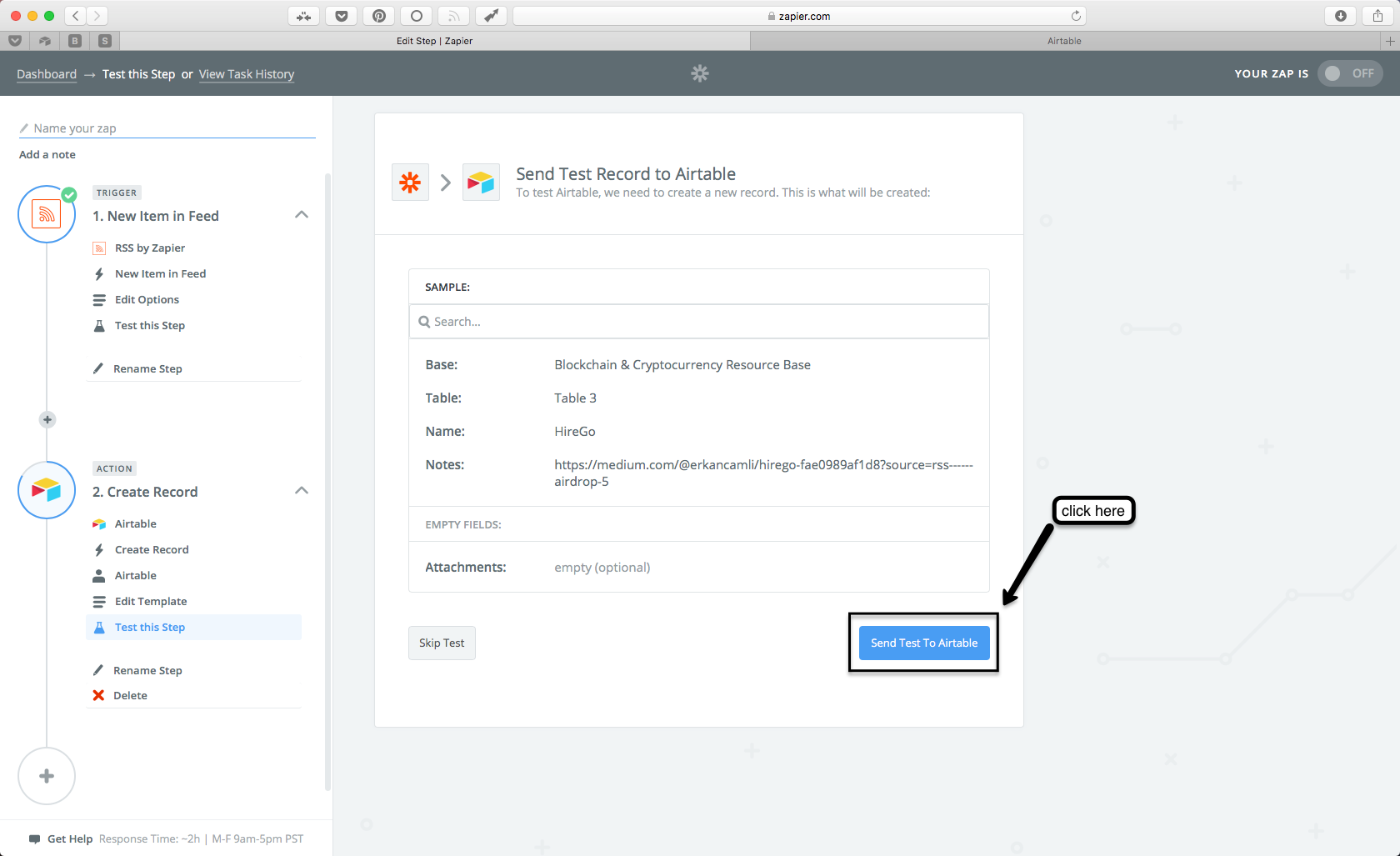This screenshot has width=1400, height=856.
Task: Click the B bookmark favicon
Action: [x=75, y=41]
